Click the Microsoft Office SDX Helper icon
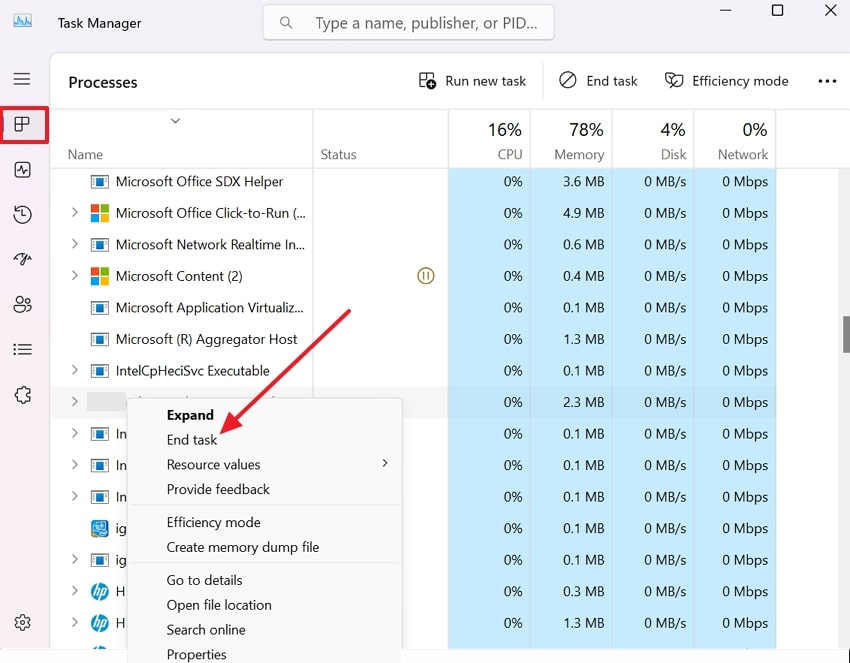 pyautogui.click(x=100, y=182)
